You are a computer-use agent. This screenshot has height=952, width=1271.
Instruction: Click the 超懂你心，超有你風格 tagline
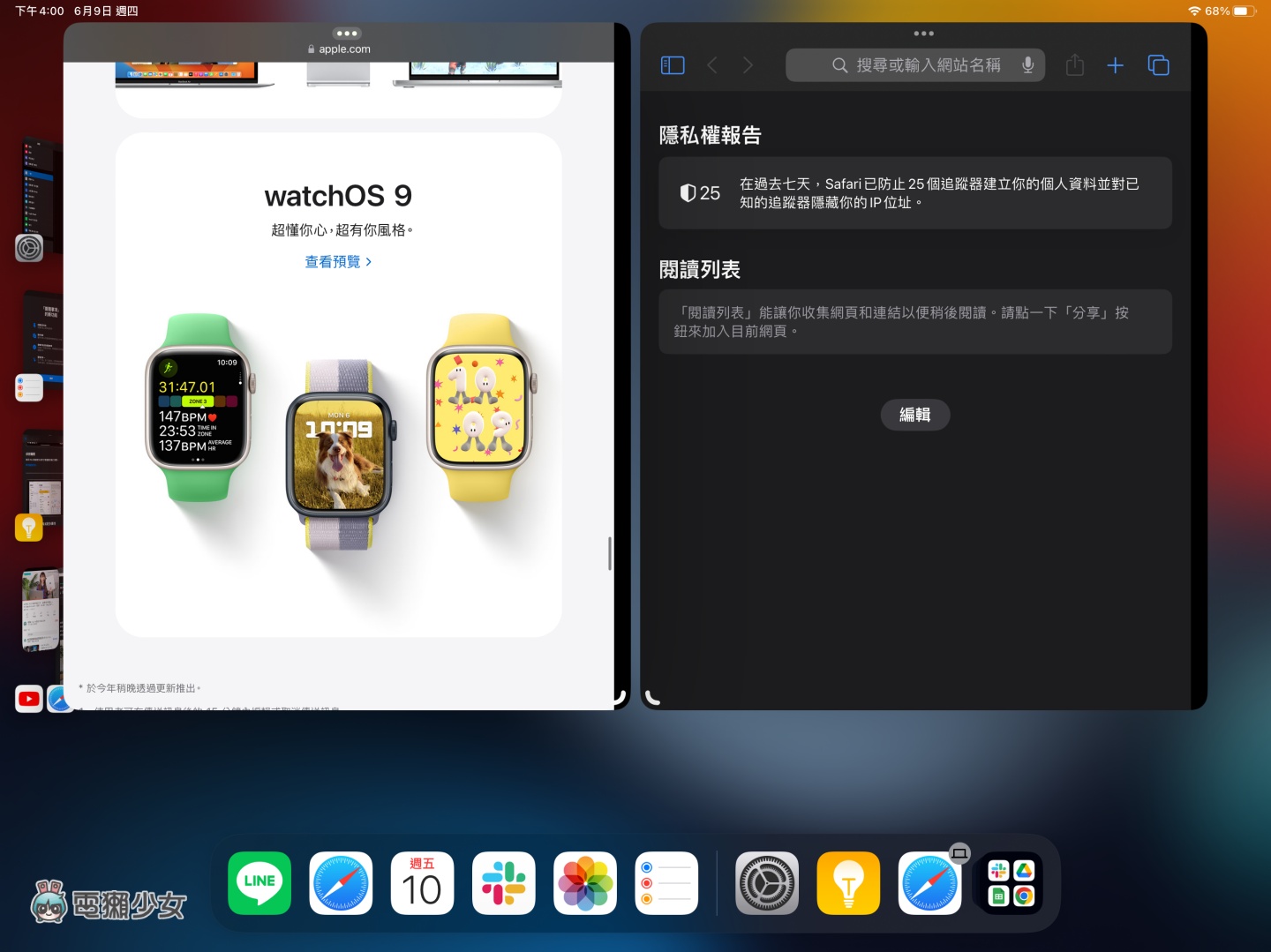(342, 230)
